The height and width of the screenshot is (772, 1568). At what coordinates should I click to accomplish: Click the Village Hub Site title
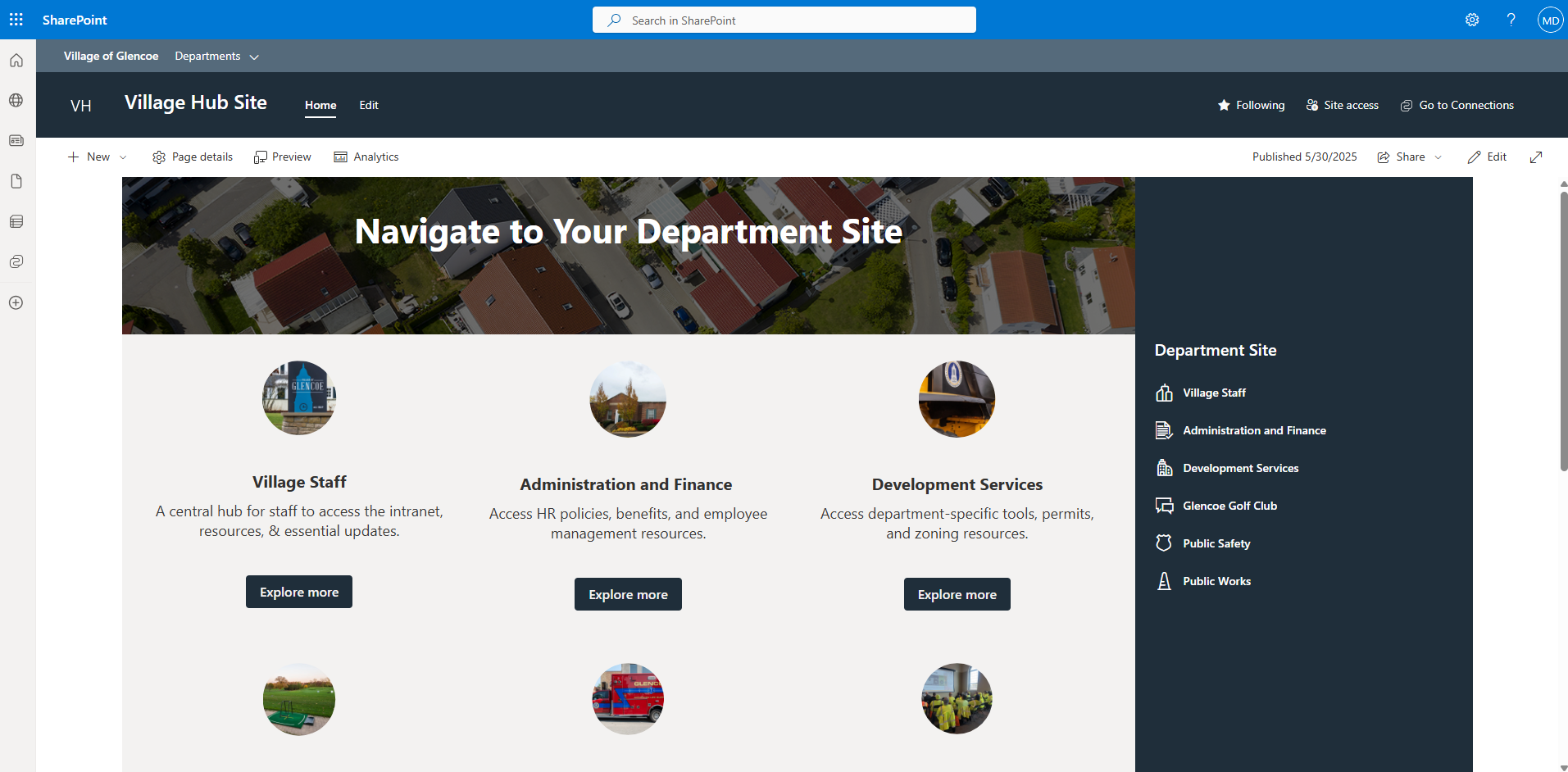coord(196,102)
